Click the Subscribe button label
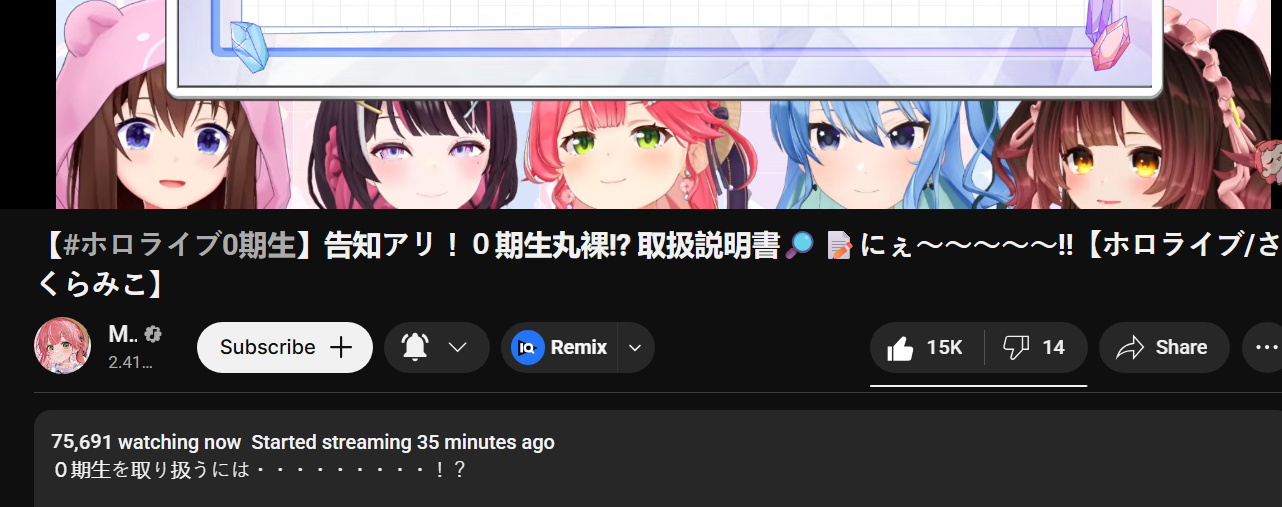 click(268, 347)
